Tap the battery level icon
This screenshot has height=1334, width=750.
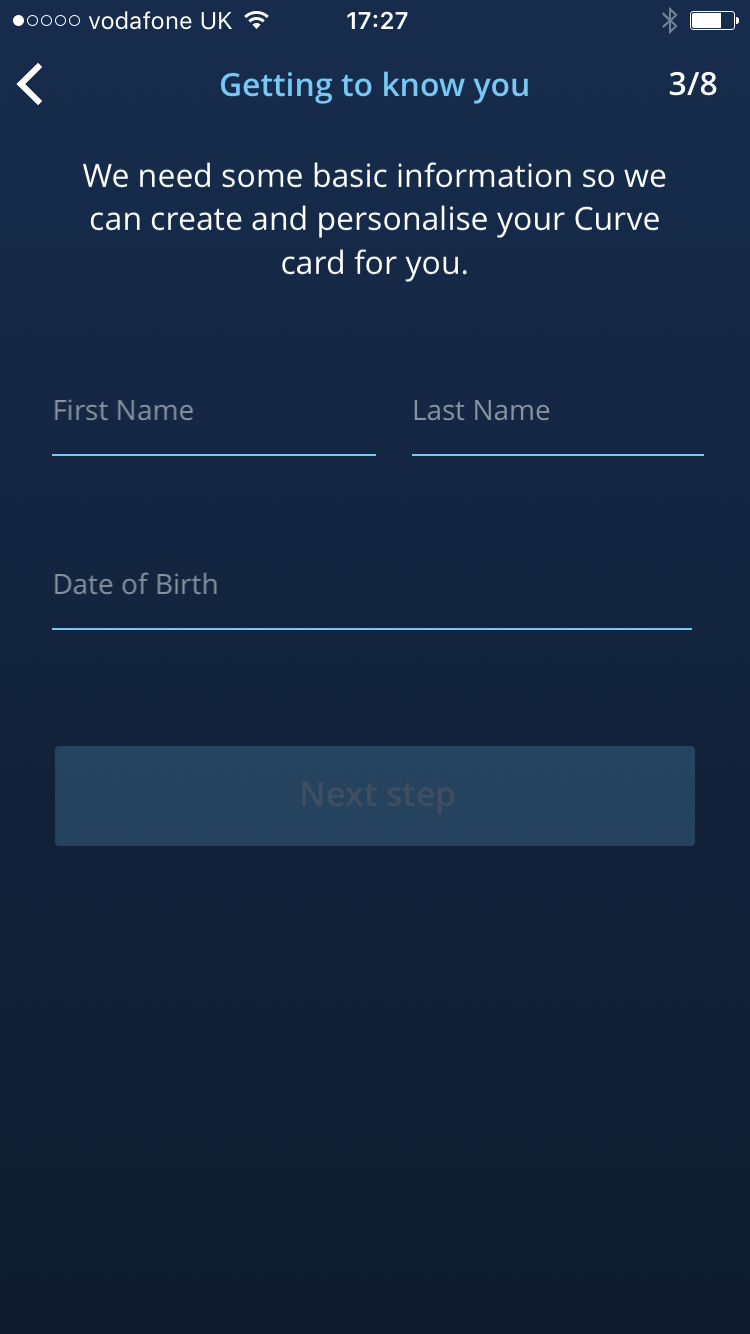coord(712,20)
